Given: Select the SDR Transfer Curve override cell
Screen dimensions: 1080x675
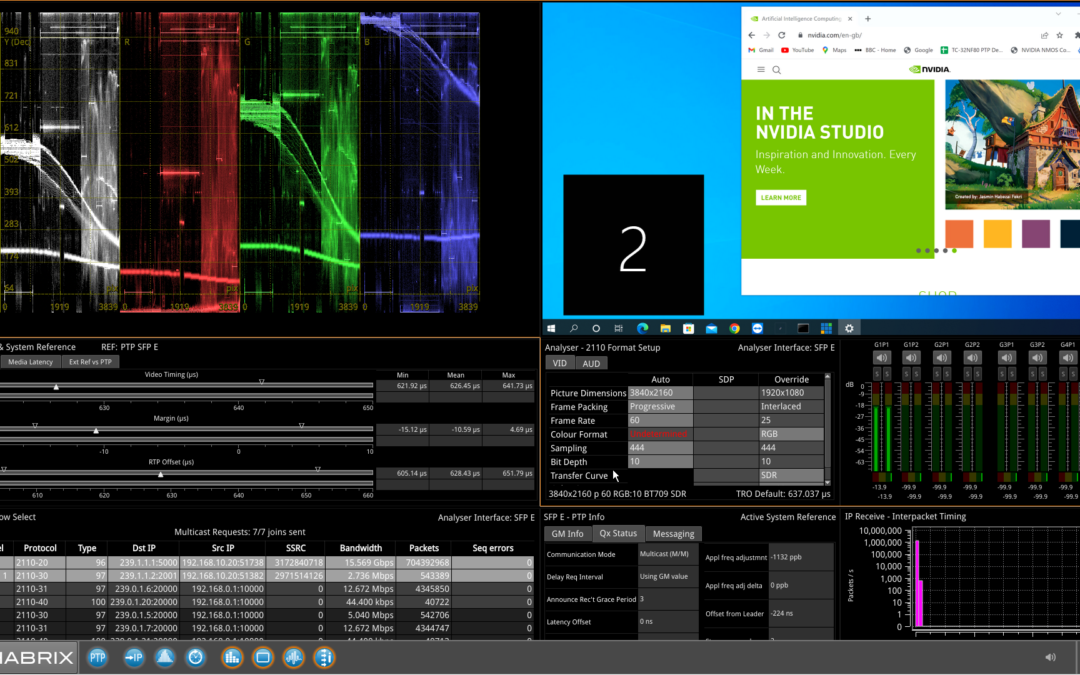Looking at the screenshot, I should (x=790, y=476).
